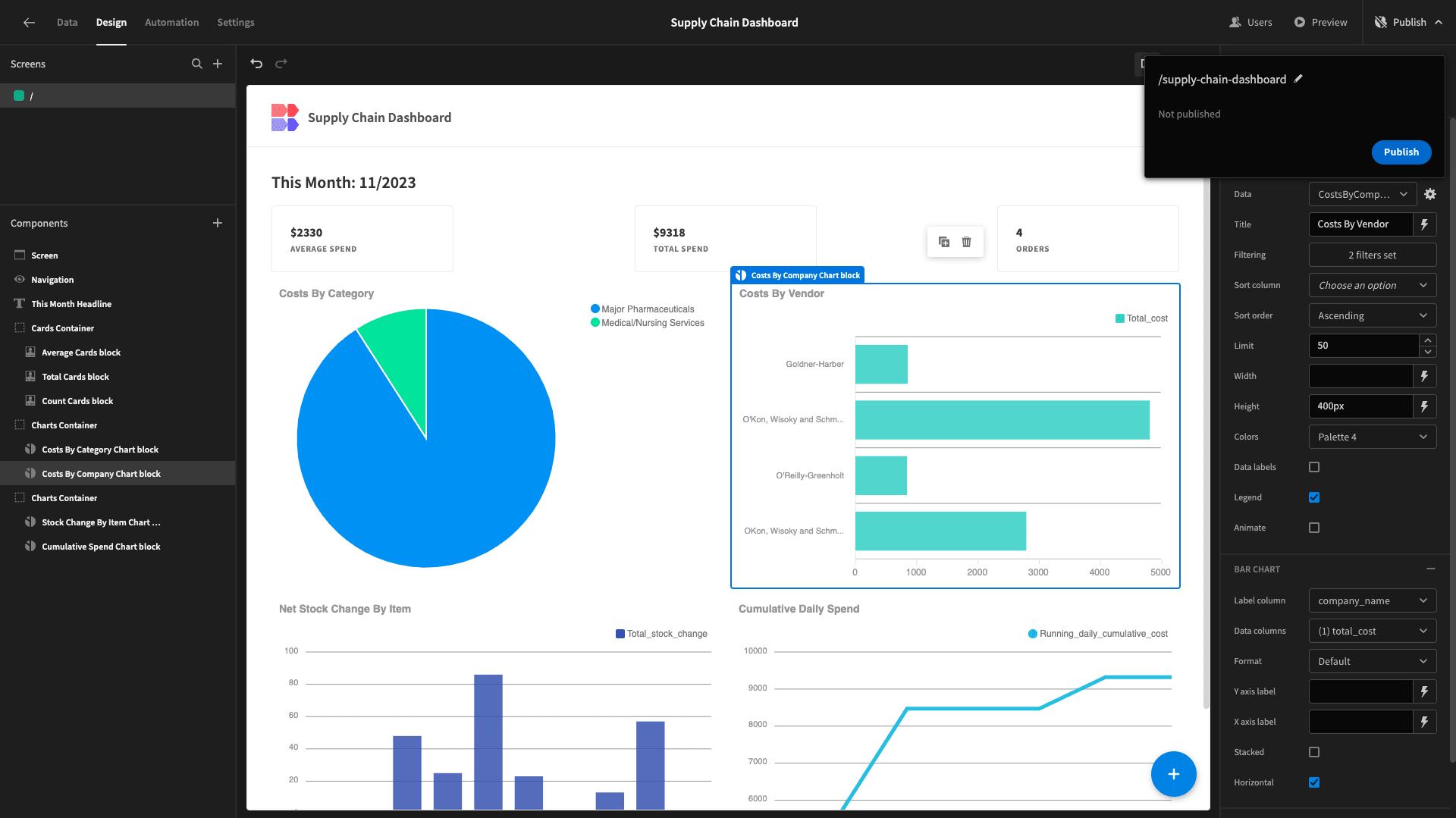Click the O'Kon bar in Costs By Vendor
This screenshot has height=818, width=1456.
coord(1003,420)
